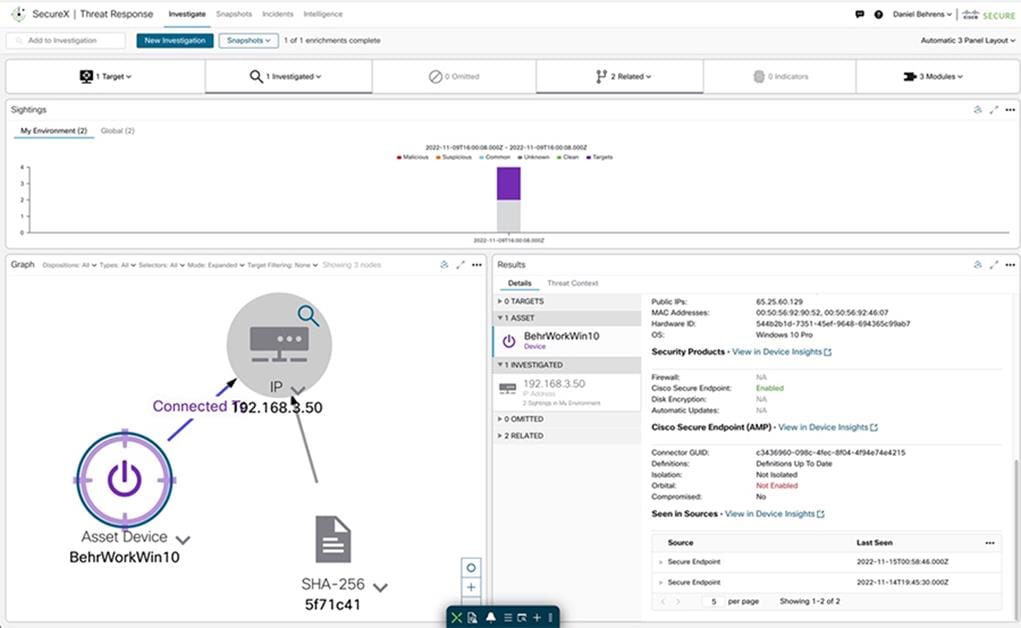This screenshot has height=628, width=1021.
Task: Click magnifier on the IP node
Action: (308, 316)
